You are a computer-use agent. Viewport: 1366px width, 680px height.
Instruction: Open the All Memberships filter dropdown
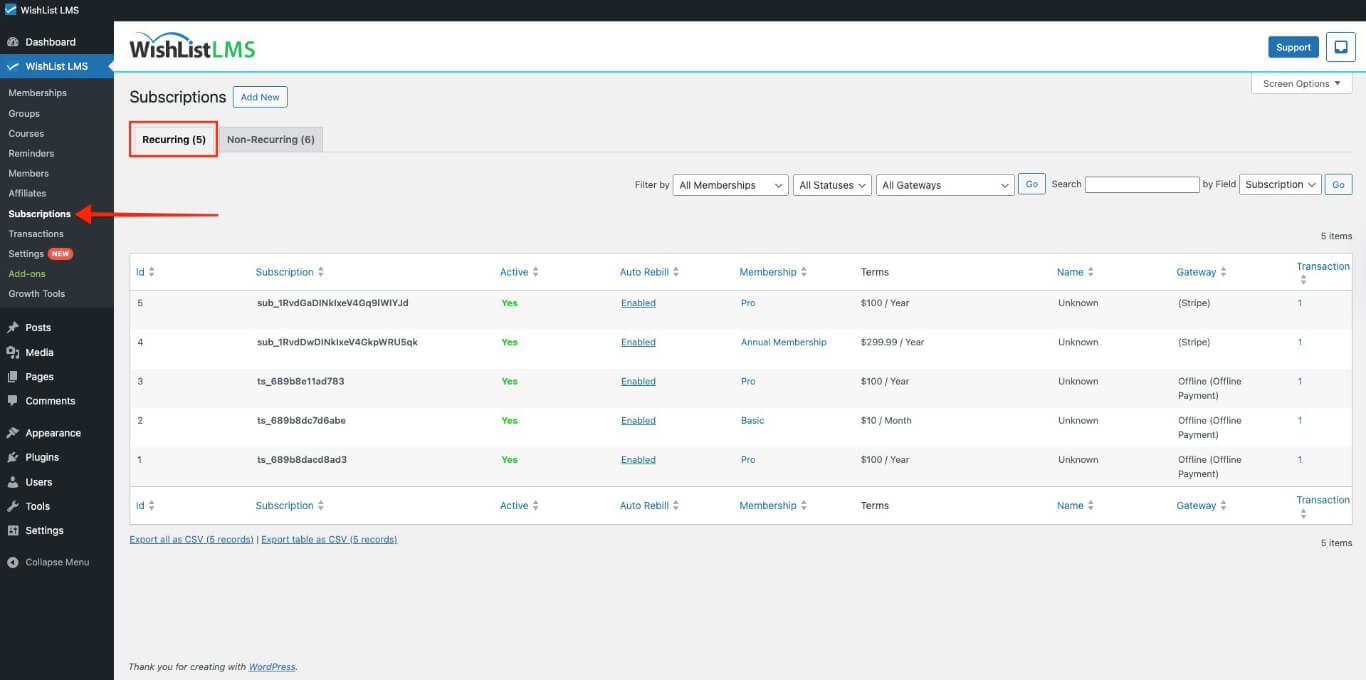click(x=729, y=184)
